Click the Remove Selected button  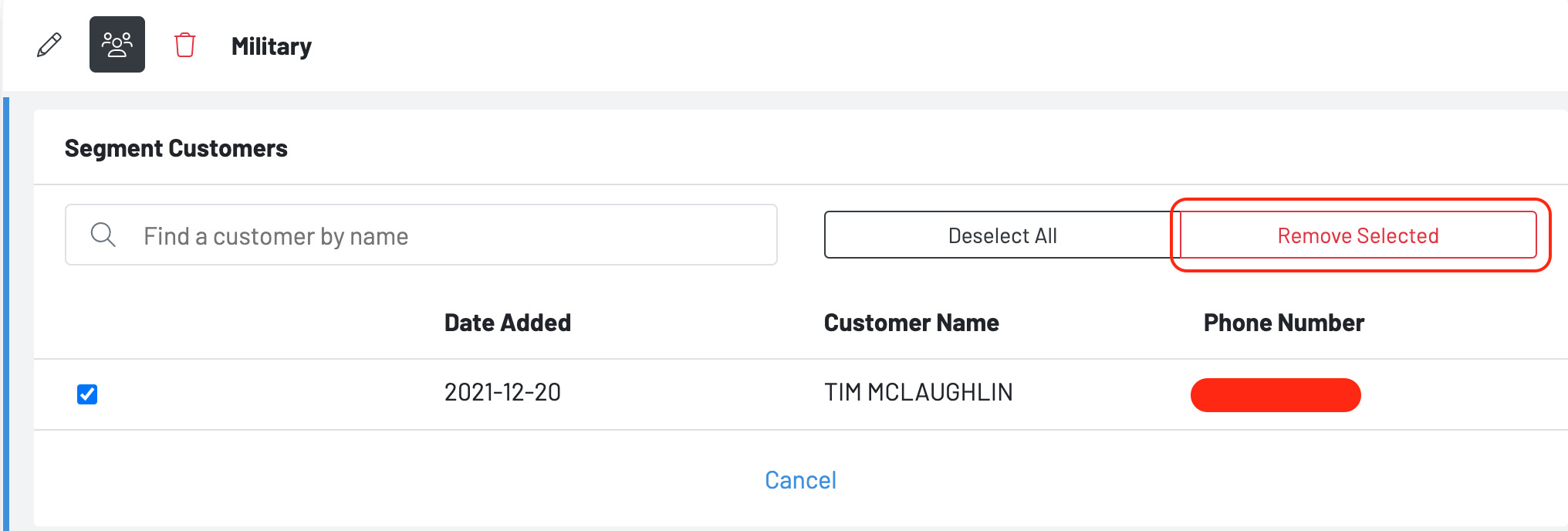[1358, 235]
